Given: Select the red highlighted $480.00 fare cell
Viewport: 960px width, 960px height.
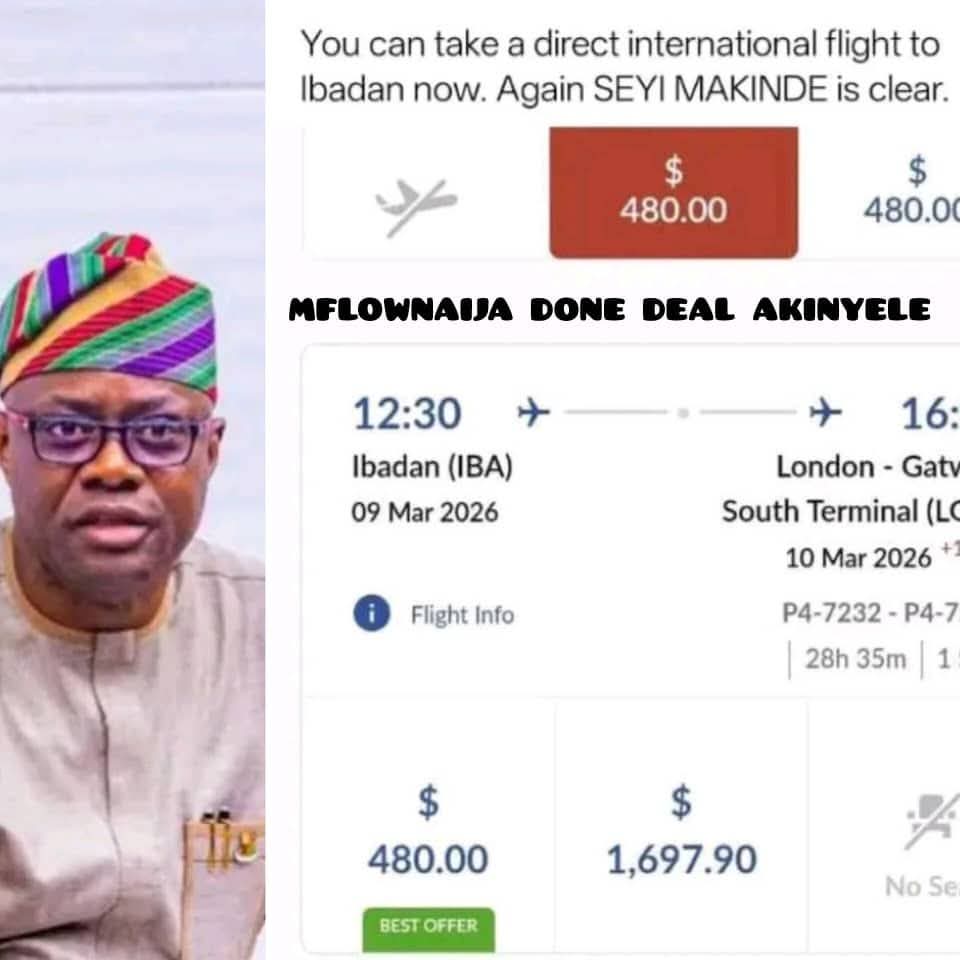Looking at the screenshot, I should (x=673, y=192).
